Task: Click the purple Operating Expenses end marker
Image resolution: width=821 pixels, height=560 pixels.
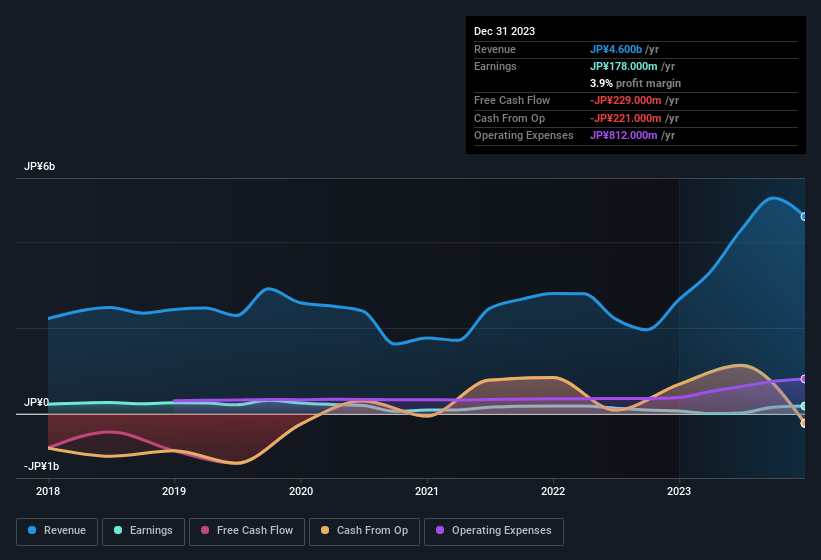Action: tap(804, 379)
